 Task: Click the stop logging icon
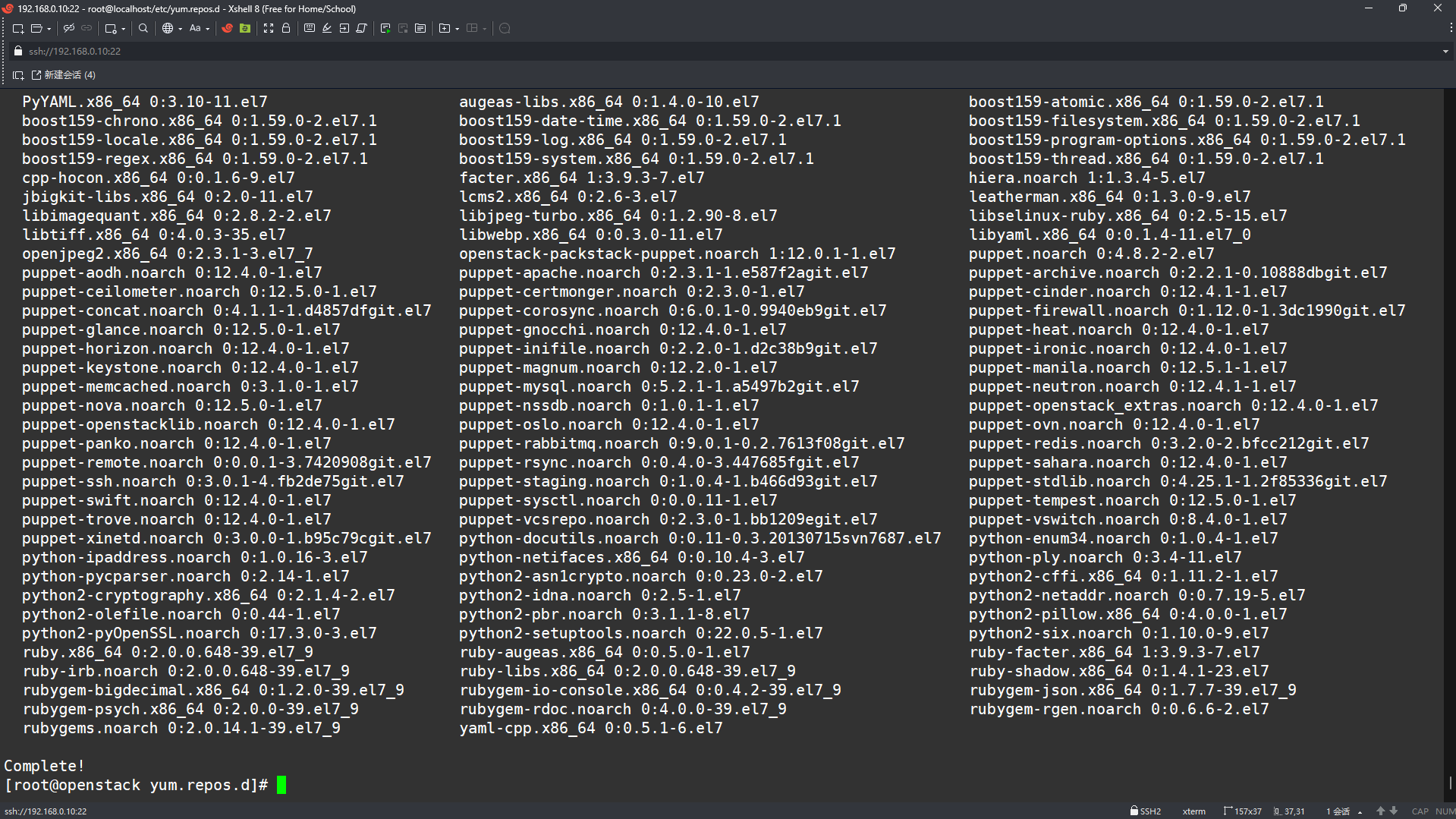[x=403, y=28]
